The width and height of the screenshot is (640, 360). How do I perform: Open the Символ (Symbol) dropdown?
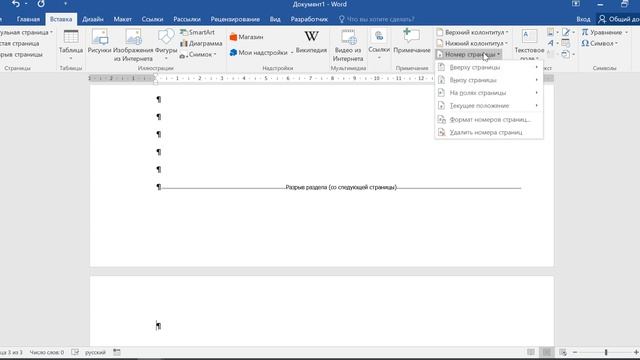(x=600, y=43)
